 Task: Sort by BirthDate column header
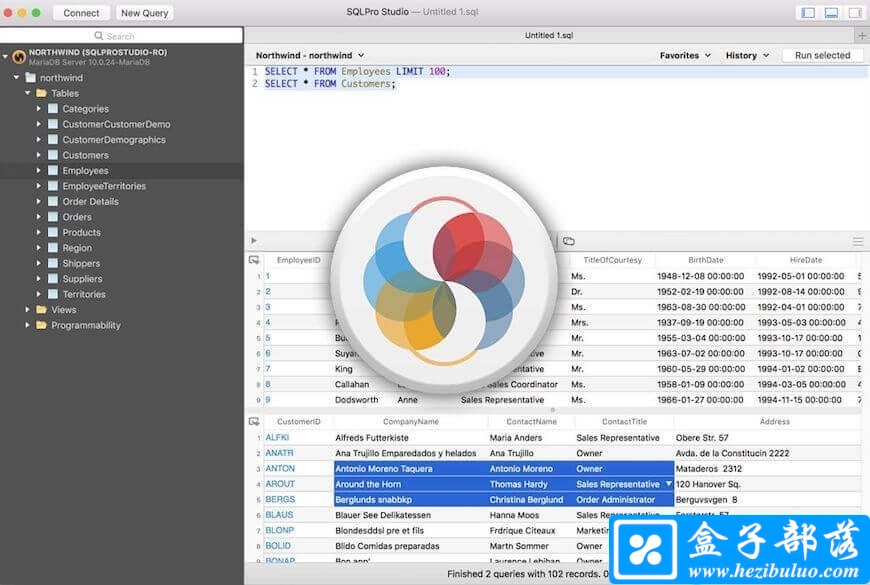point(705,260)
